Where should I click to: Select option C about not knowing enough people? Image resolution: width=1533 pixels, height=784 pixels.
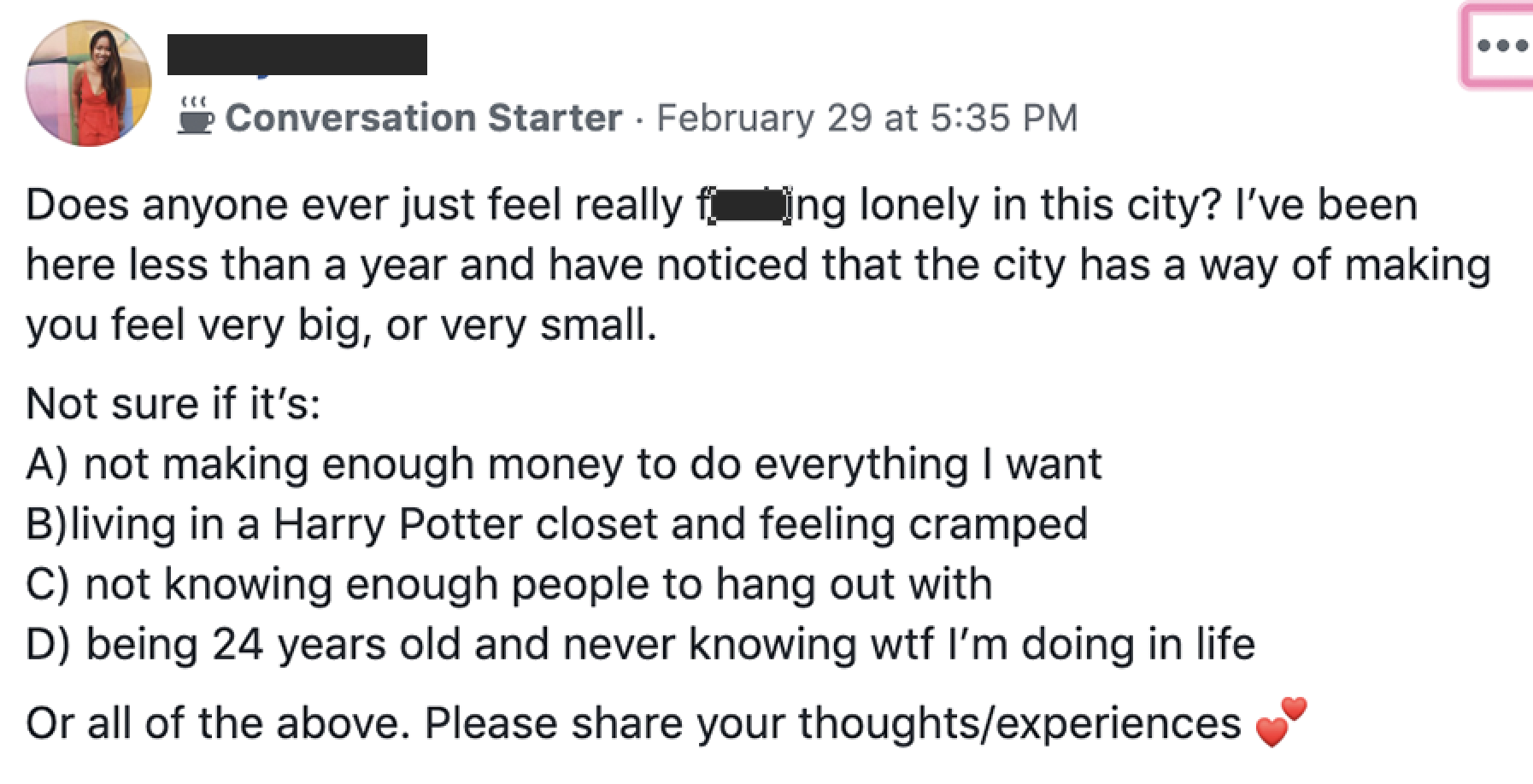click(x=509, y=586)
